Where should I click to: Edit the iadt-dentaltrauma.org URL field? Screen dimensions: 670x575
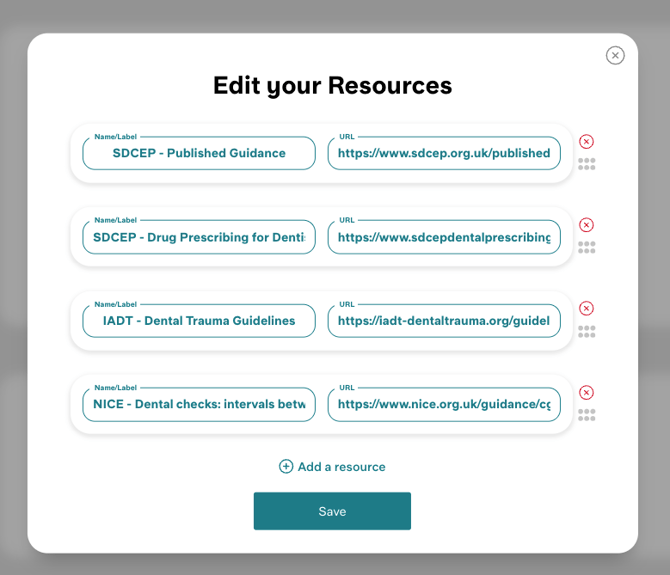(444, 321)
